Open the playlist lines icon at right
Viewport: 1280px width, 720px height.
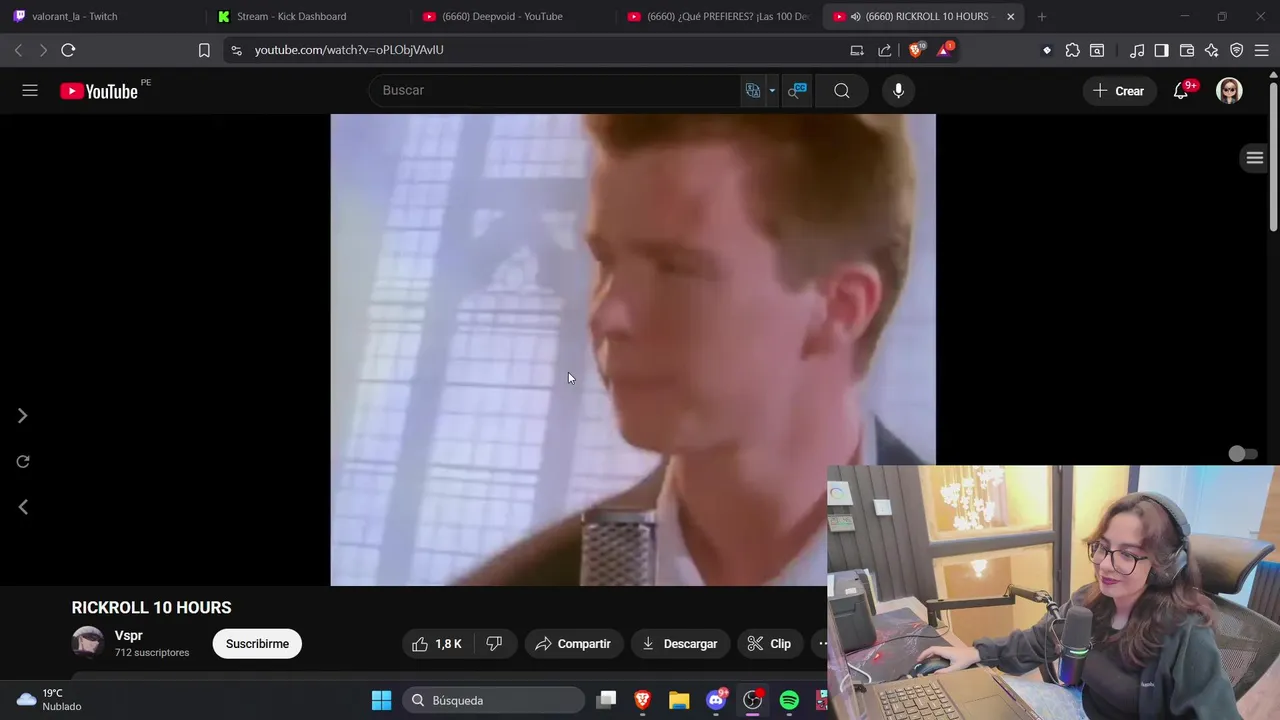(1255, 158)
